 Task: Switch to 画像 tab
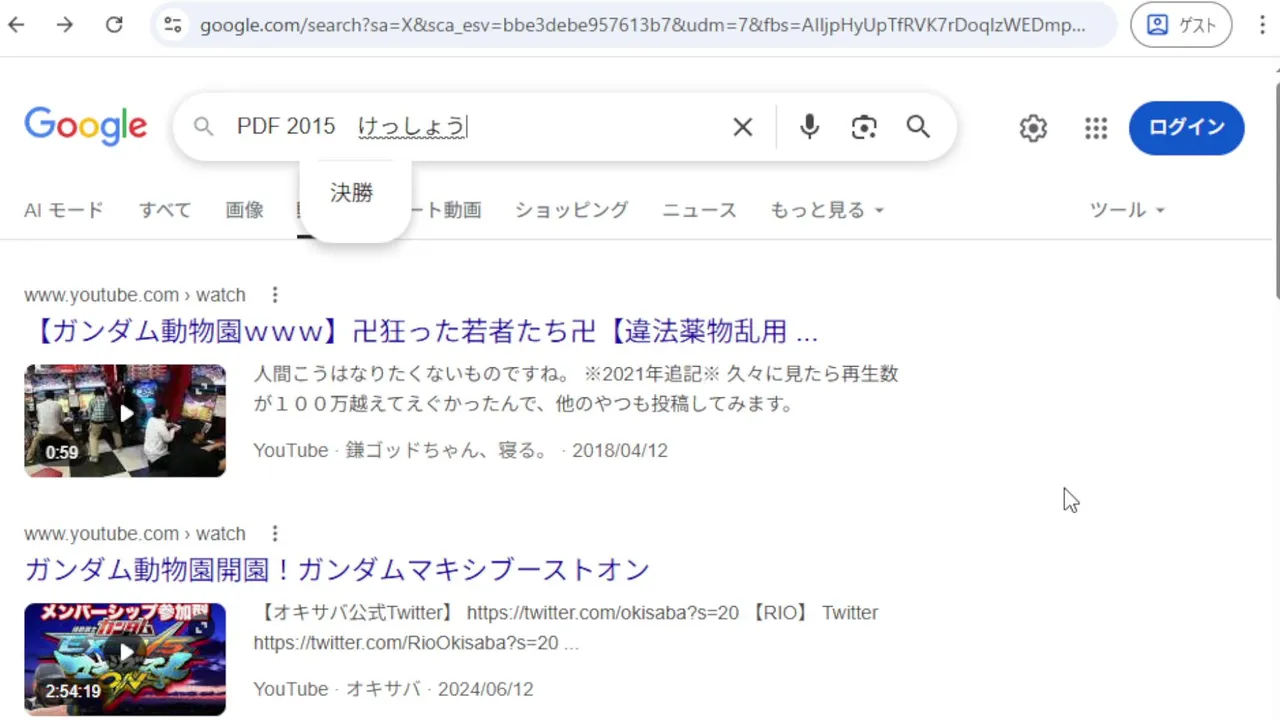245,210
